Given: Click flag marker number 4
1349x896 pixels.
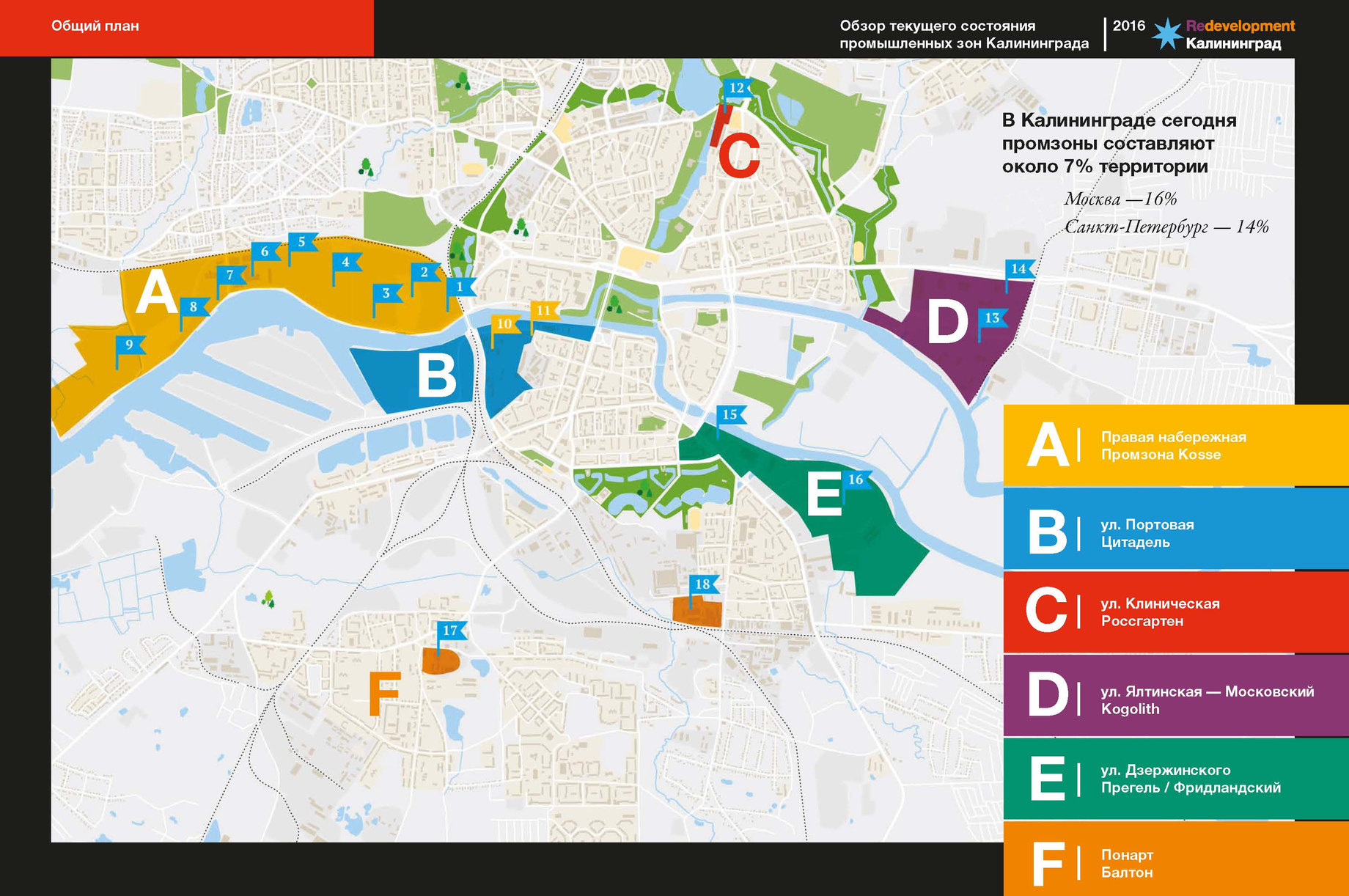Looking at the screenshot, I should pyautogui.click(x=347, y=262).
